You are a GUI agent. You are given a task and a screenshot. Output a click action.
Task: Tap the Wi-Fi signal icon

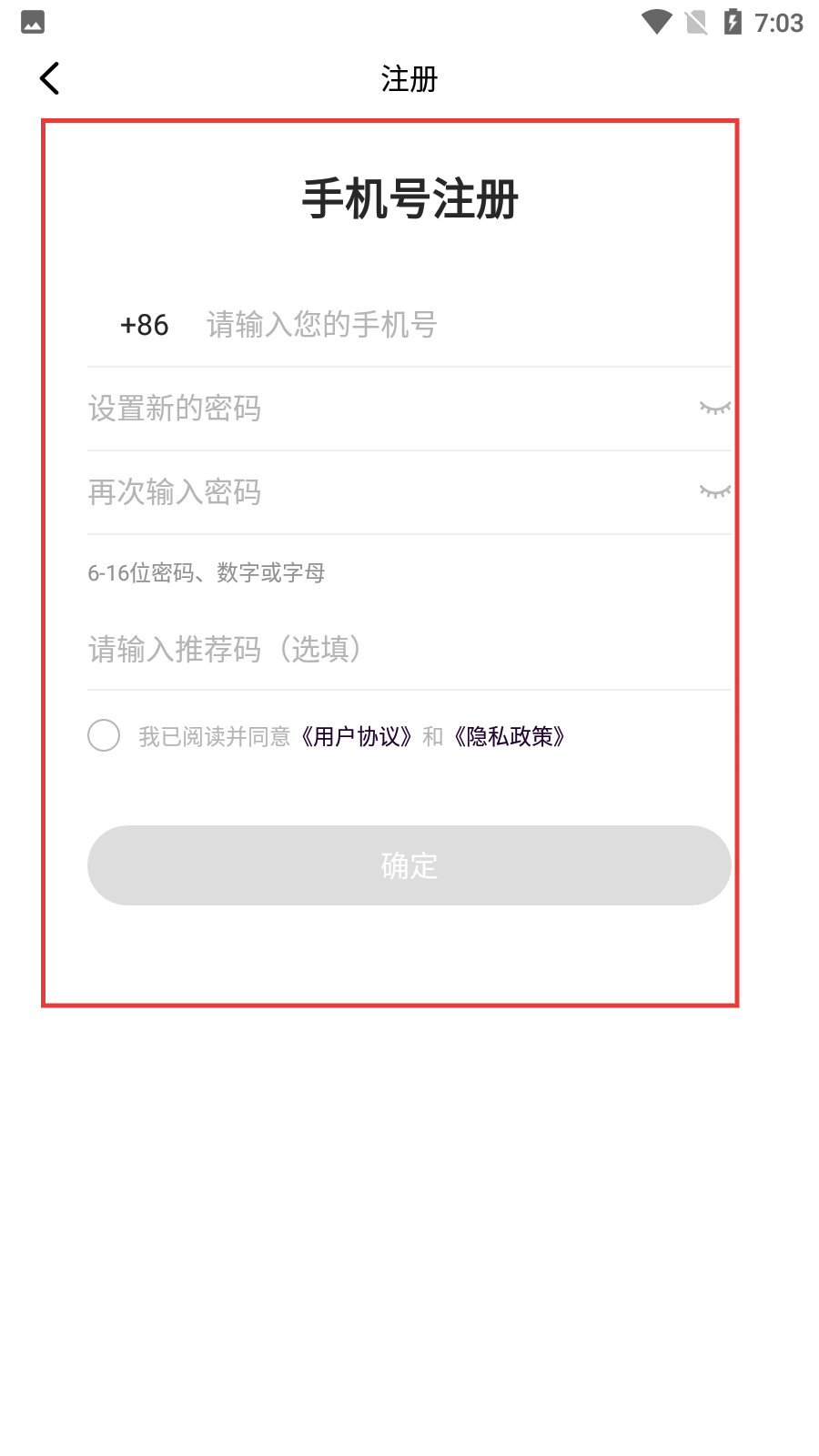point(656,22)
